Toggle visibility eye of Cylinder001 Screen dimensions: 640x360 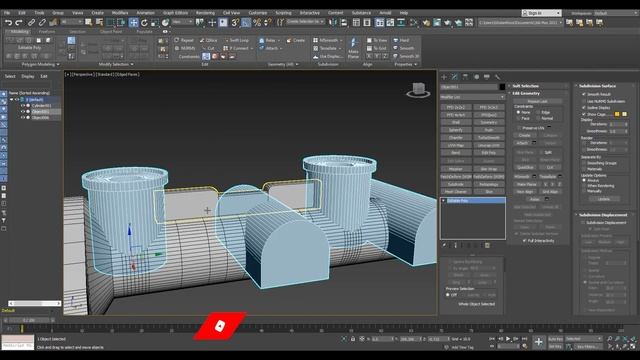[22, 106]
